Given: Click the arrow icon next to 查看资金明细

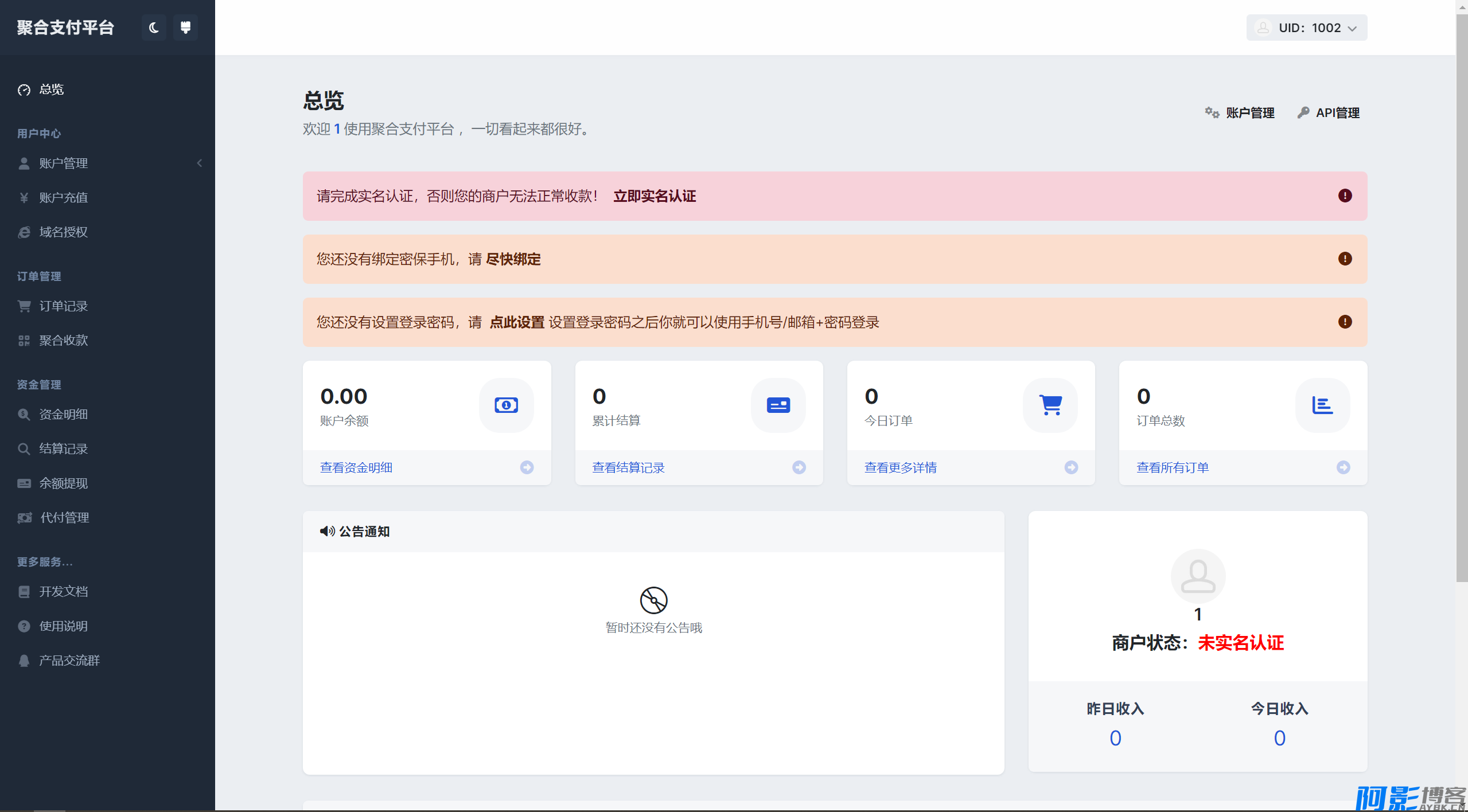Looking at the screenshot, I should 527,467.
